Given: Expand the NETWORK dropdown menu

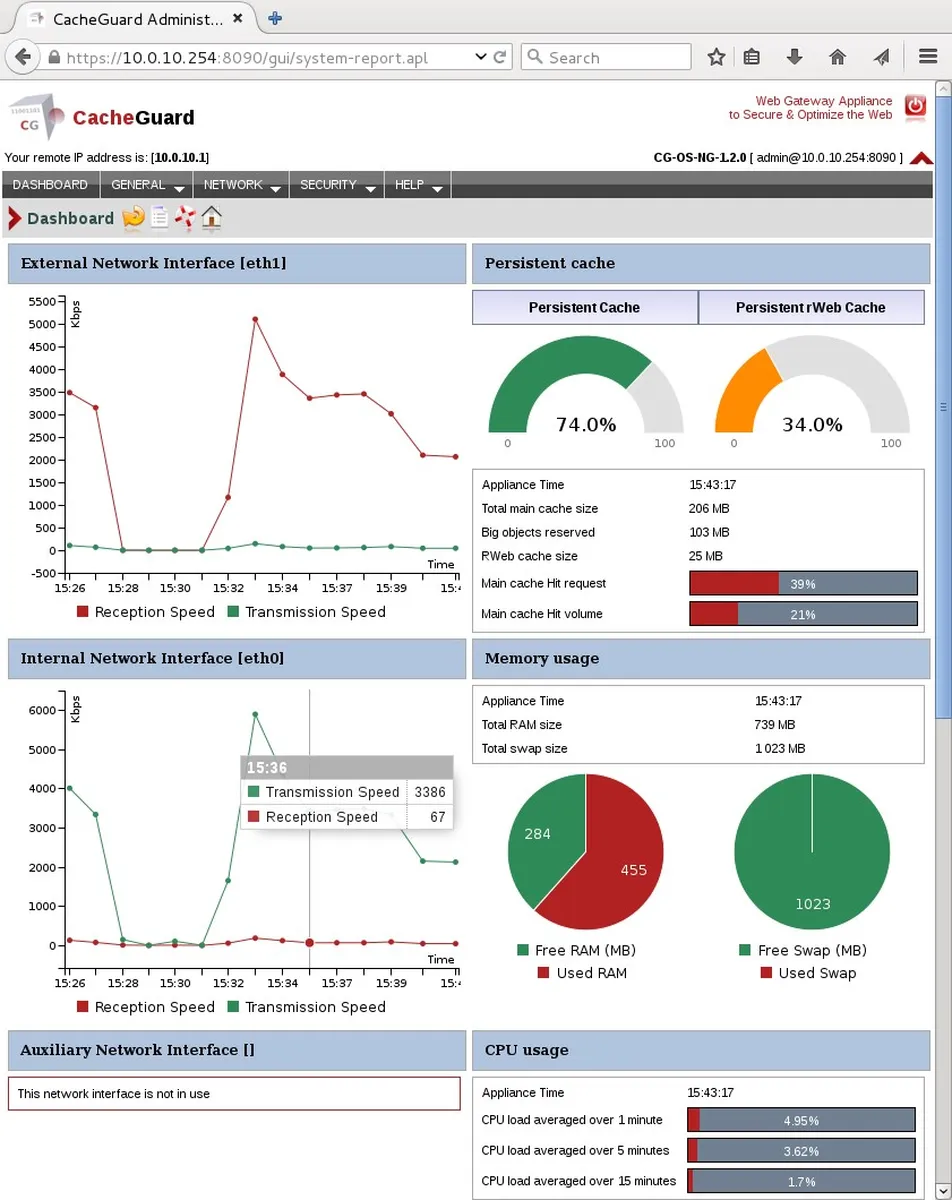Looking at the screenshot, I should tap(242, 185).
